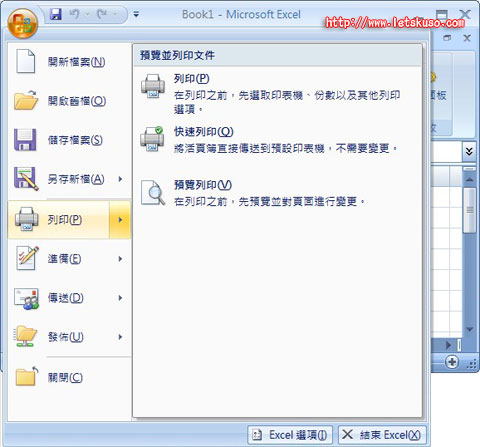Viewport: 480px width, 447px height.
Task: Click the split box above vertical scrollbar
Action: [x=469, y=169]
